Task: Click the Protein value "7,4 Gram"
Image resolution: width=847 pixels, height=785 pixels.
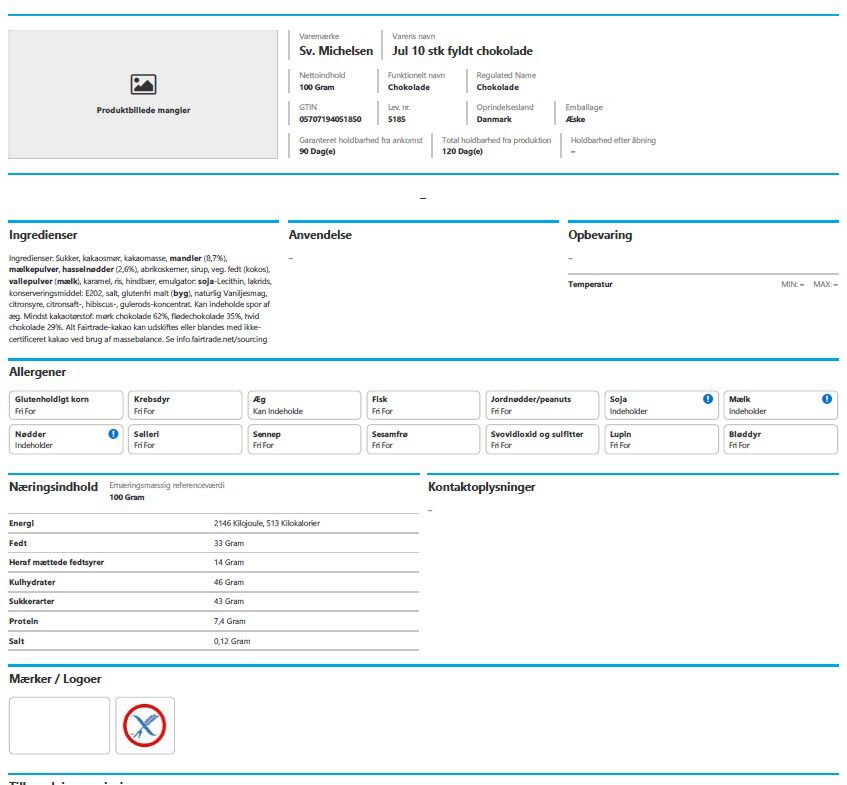Action: pyautogui.click(x=230, y=621)
